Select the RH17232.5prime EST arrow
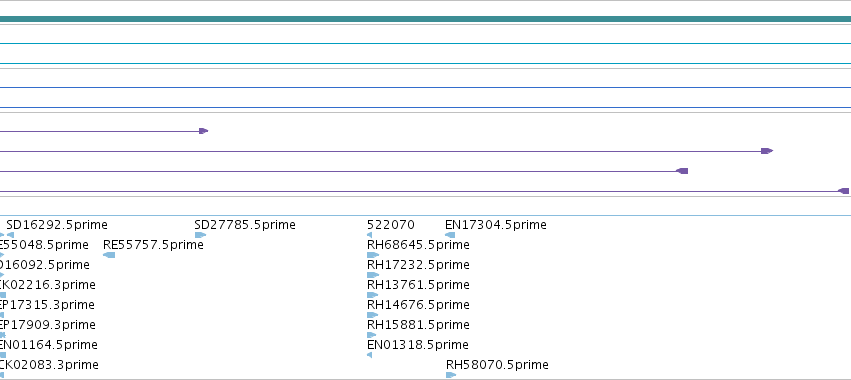The width and height of the screenshot is (851, 380). (373, 275)
